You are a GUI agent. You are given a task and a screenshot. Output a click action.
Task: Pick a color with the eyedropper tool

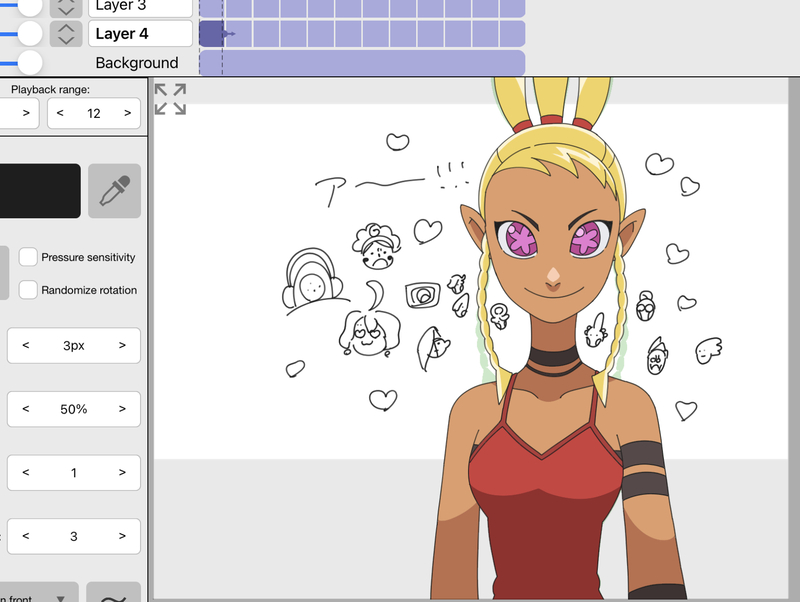[114, 191]
